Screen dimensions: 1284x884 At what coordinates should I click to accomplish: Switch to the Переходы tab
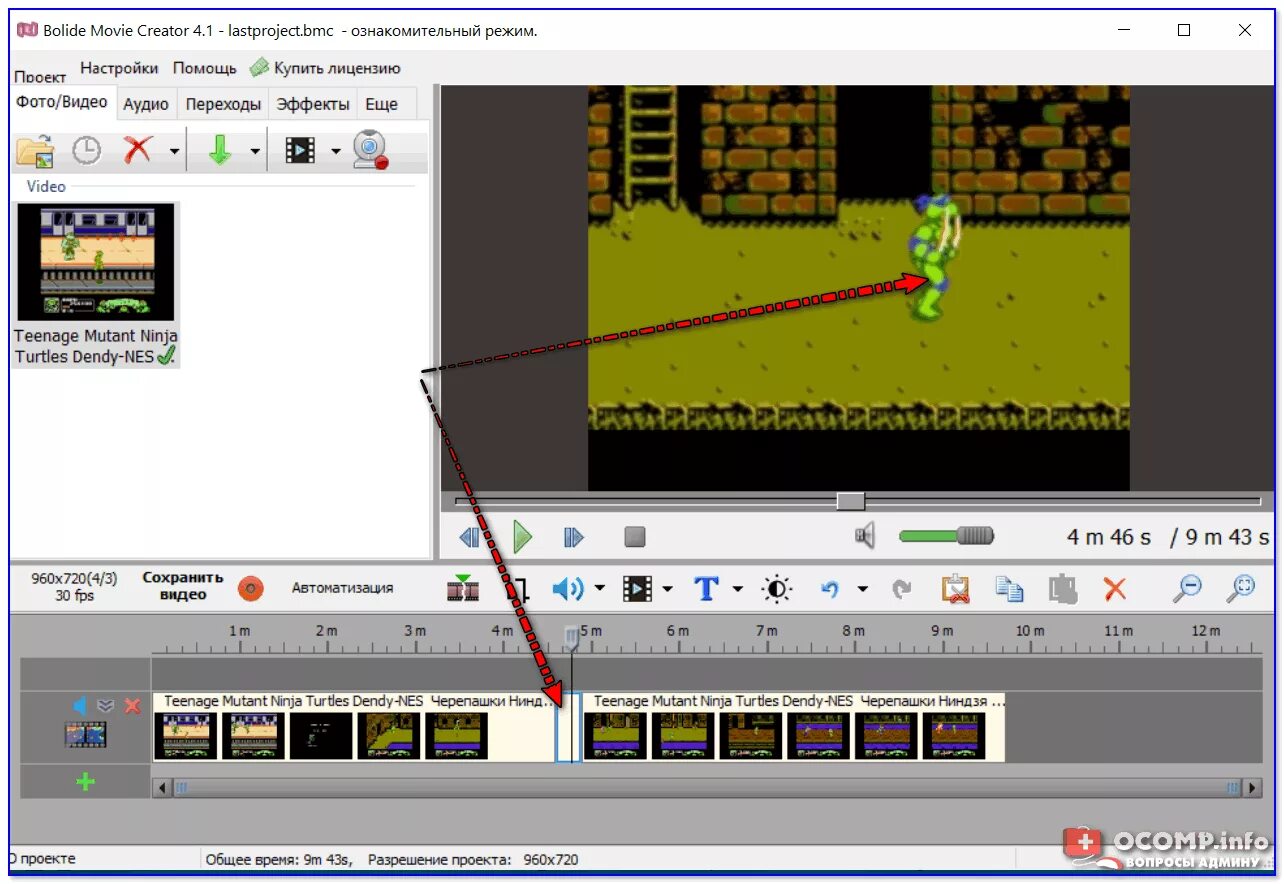223,104
